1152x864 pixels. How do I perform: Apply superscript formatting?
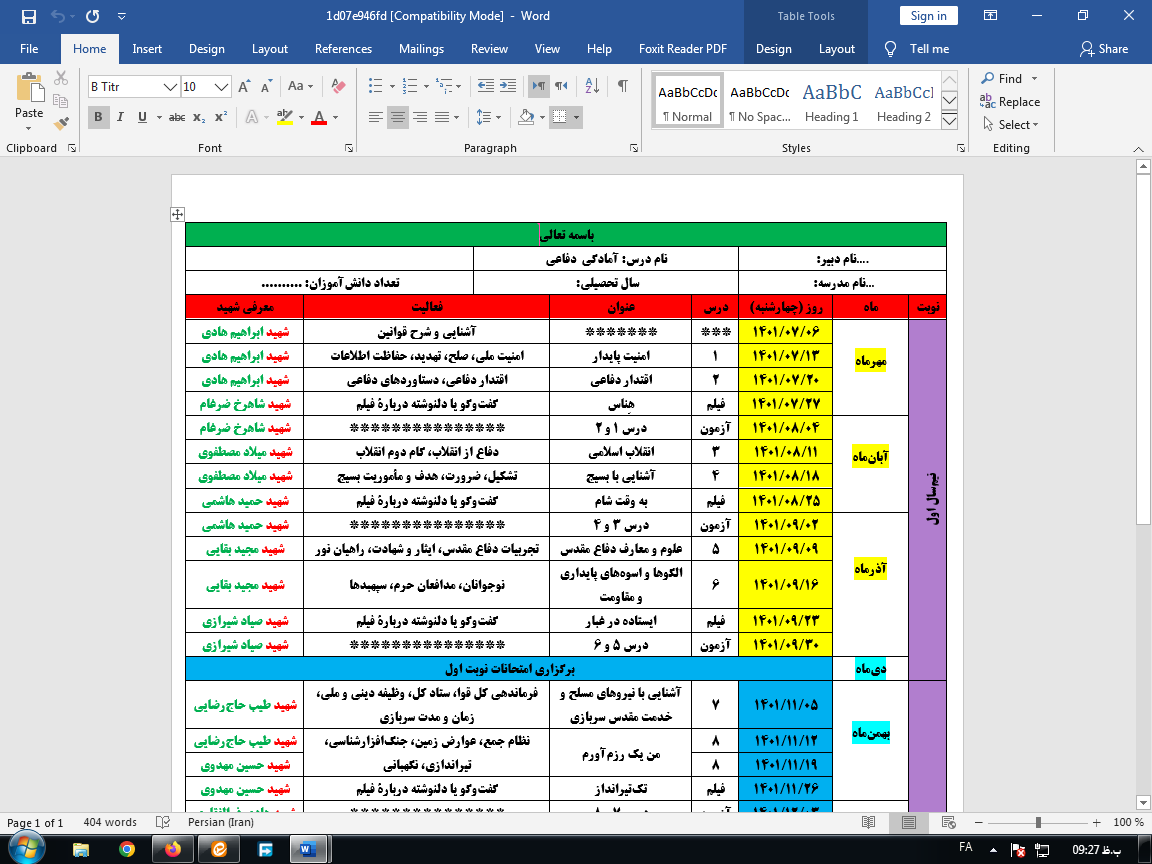click(x=220, y=117)
